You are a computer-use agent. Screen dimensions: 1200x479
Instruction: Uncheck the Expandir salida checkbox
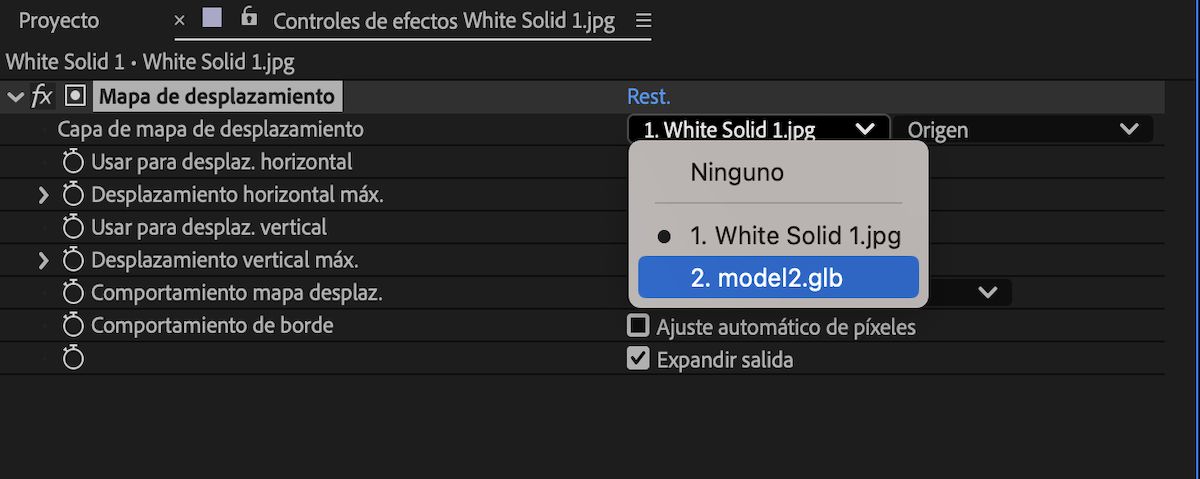(x=638, y=359)
